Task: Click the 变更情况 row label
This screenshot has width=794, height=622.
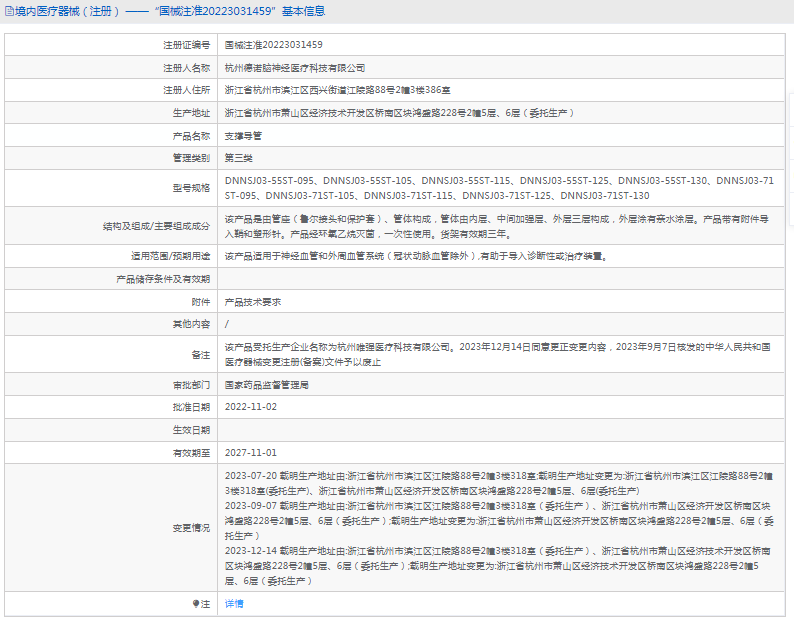Action: (191, 528)
